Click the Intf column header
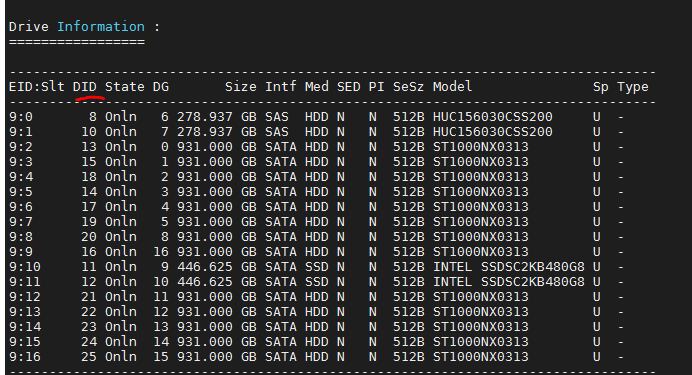 pos(281,86)
